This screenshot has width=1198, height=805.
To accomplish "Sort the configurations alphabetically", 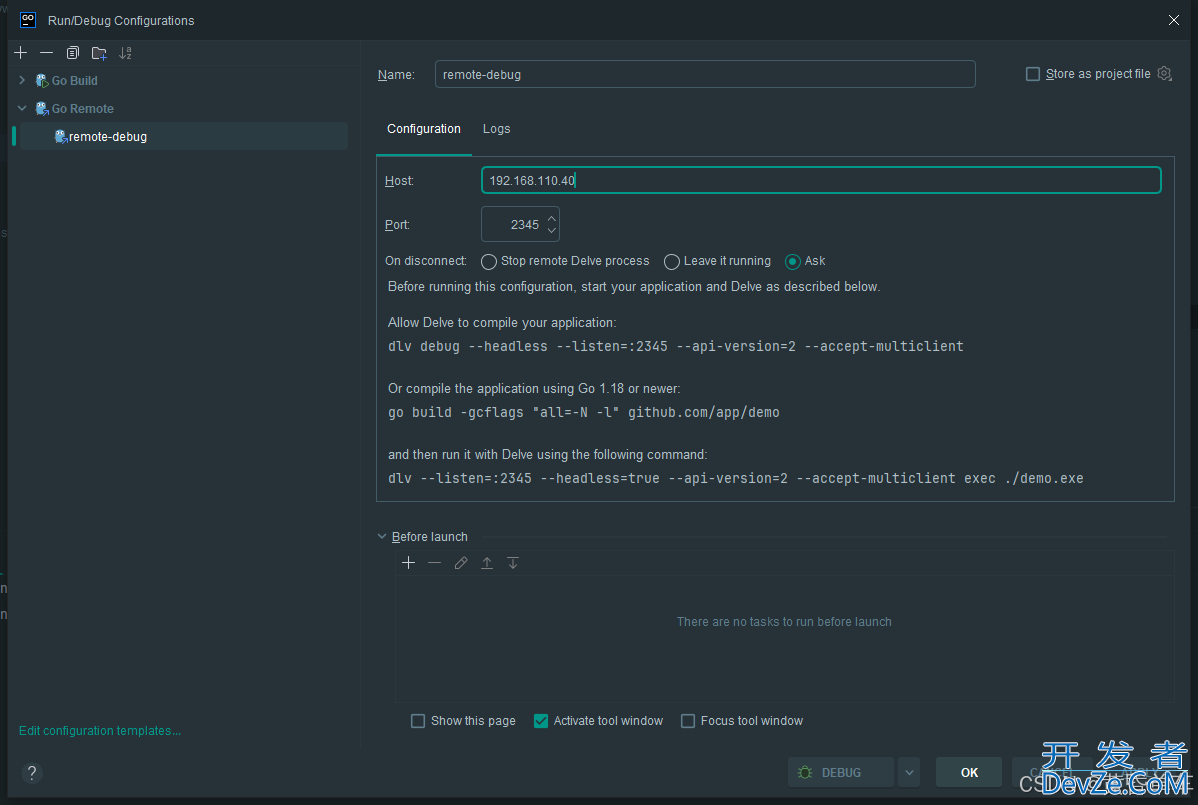I will 125,53.
